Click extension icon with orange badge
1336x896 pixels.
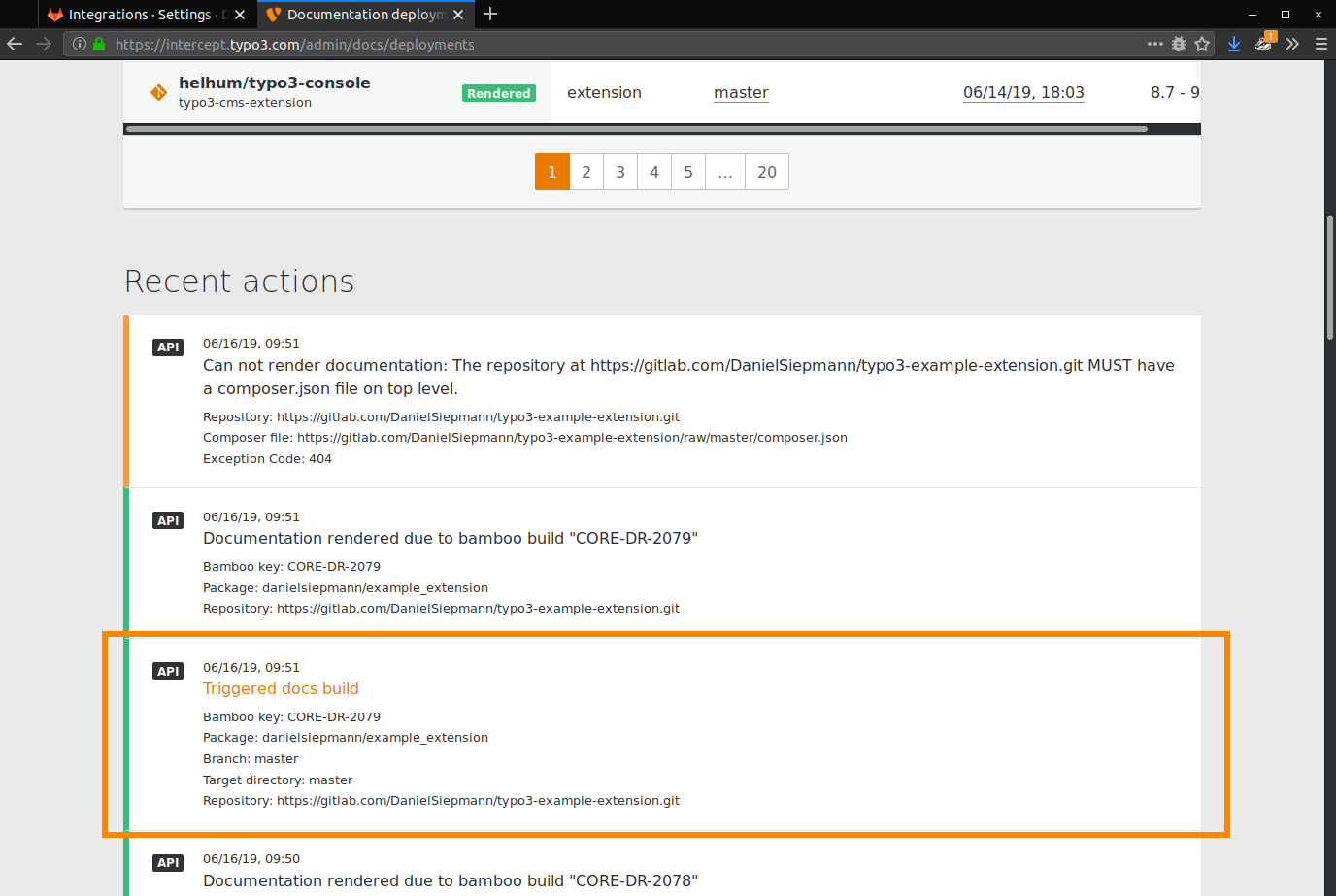pyautogui.click(x=1264, y=42)
